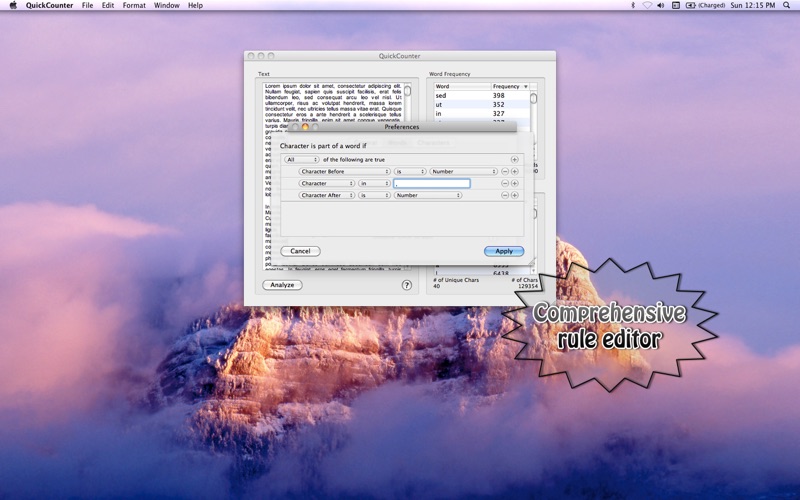Click the '# of Unique Chars' label
Viewport: 800px width, 500px height.
pyautogui.click(x=456, y=280)
